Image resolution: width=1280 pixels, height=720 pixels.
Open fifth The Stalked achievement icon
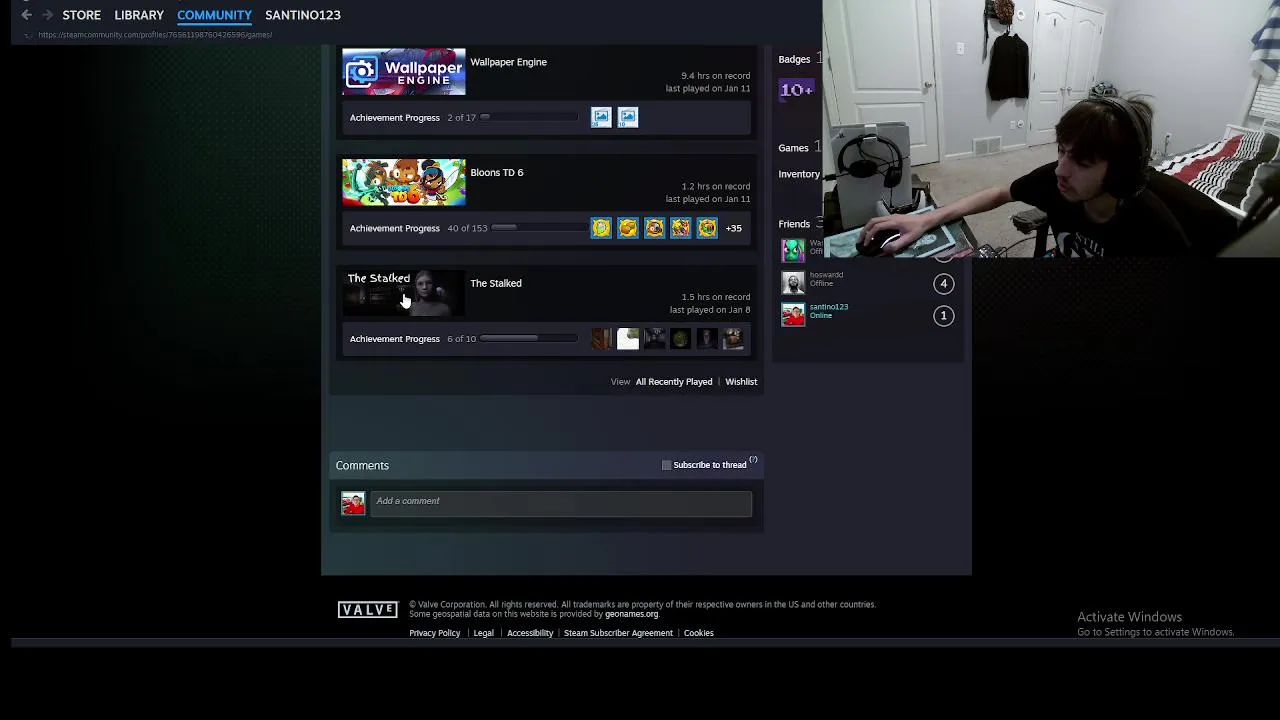coord(707,339)
